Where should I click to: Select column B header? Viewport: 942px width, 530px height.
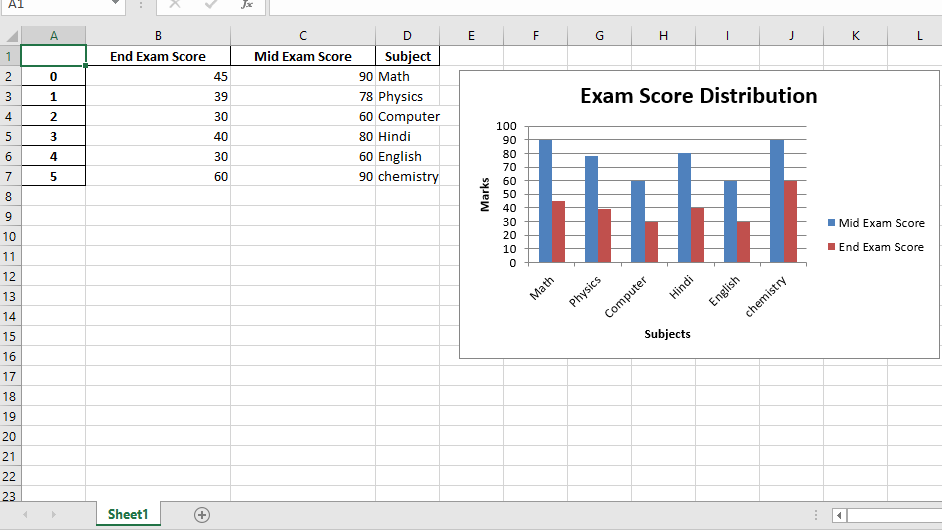pos(158,35)
